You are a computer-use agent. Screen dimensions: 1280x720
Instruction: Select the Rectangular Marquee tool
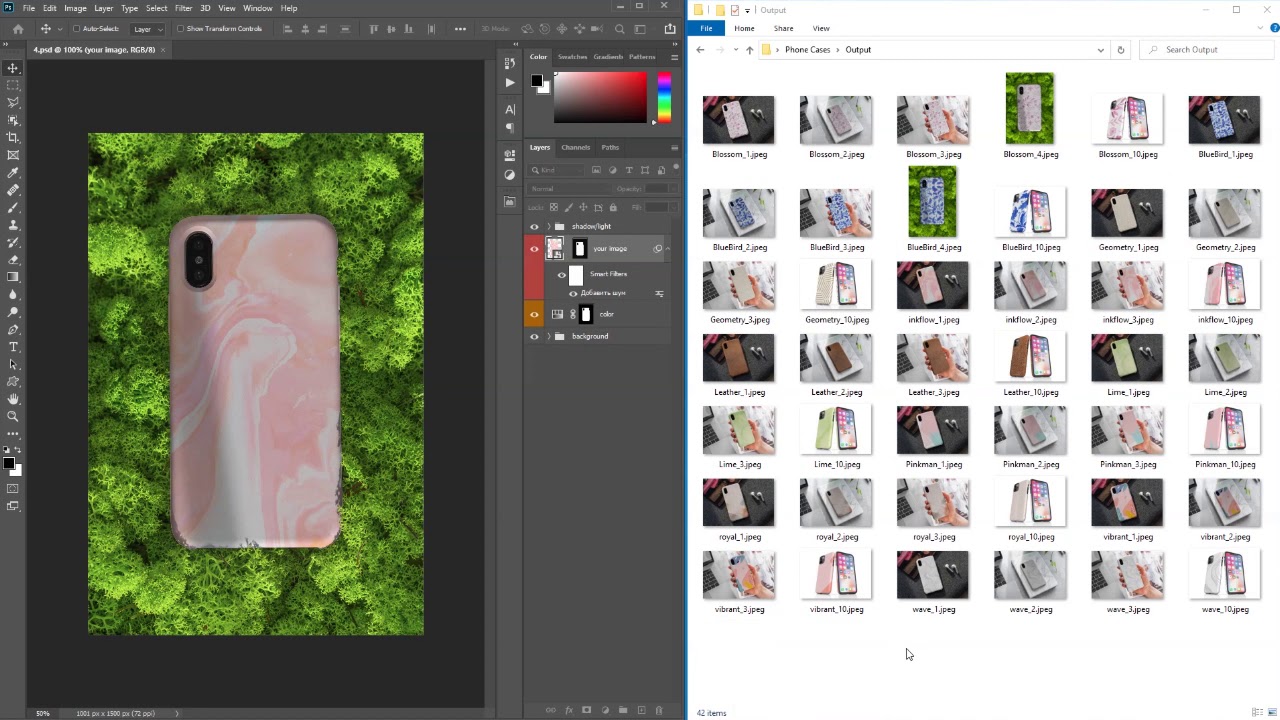pyautogui.click(x=13, y=85)
